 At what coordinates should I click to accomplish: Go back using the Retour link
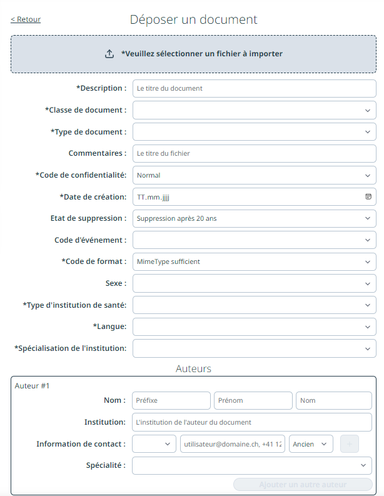click(x=26, y=19)
